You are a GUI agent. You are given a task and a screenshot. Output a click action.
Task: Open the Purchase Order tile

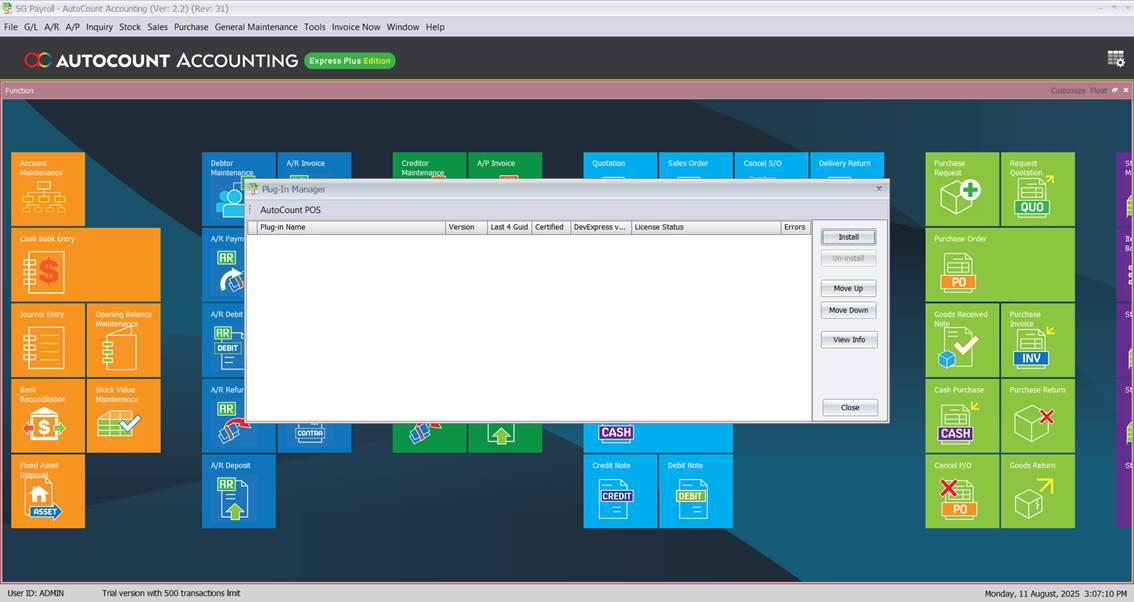1000,265
